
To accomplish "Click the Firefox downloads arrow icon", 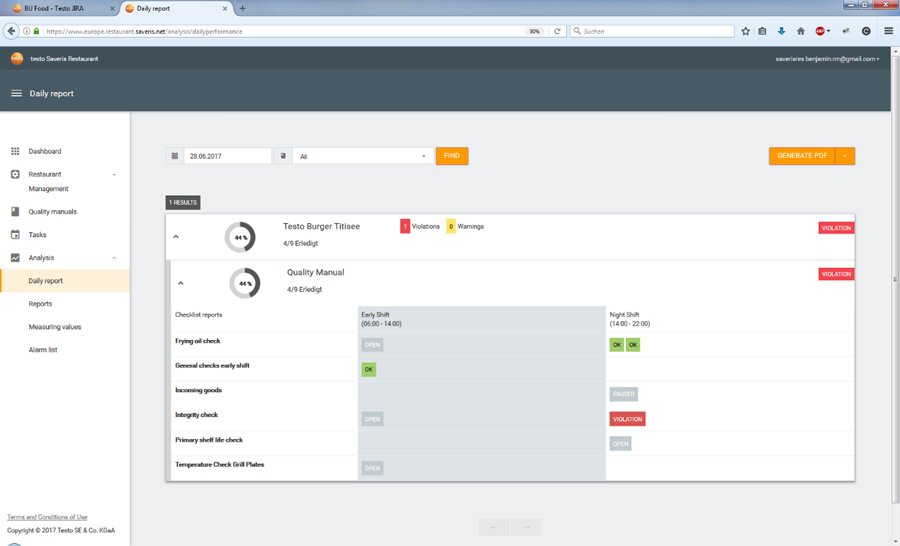I will pos(781,31).
